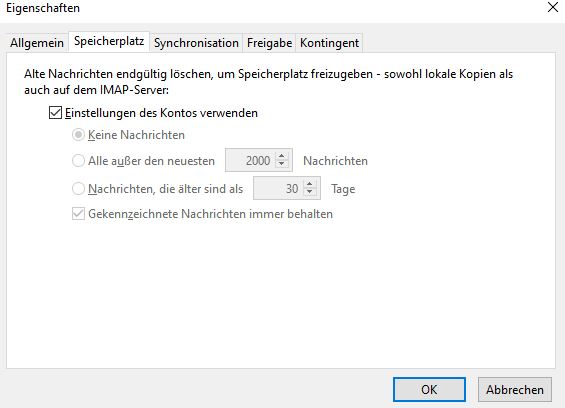Uncheck Einstellungen des Kontos verwenden

pos(55,113)
